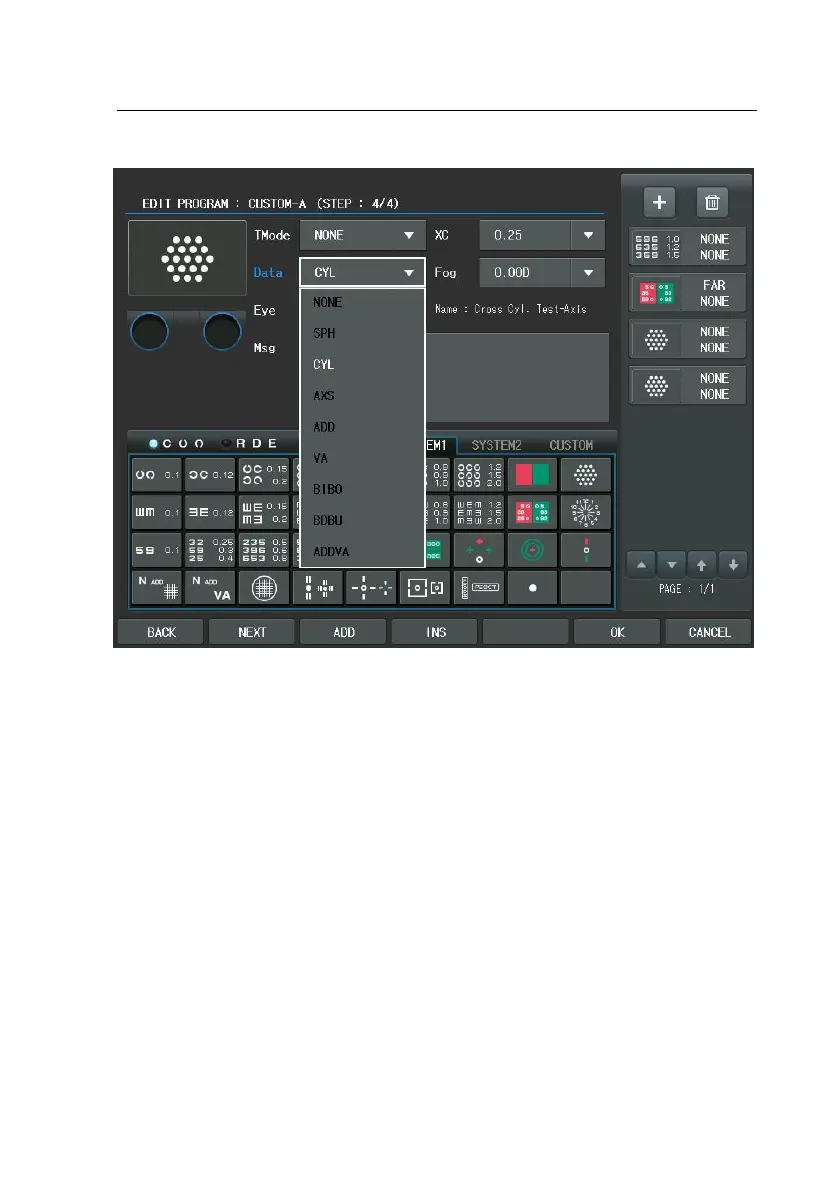Click the BACK button
Screen dimensions: 839x1191
tap(161, 632)
